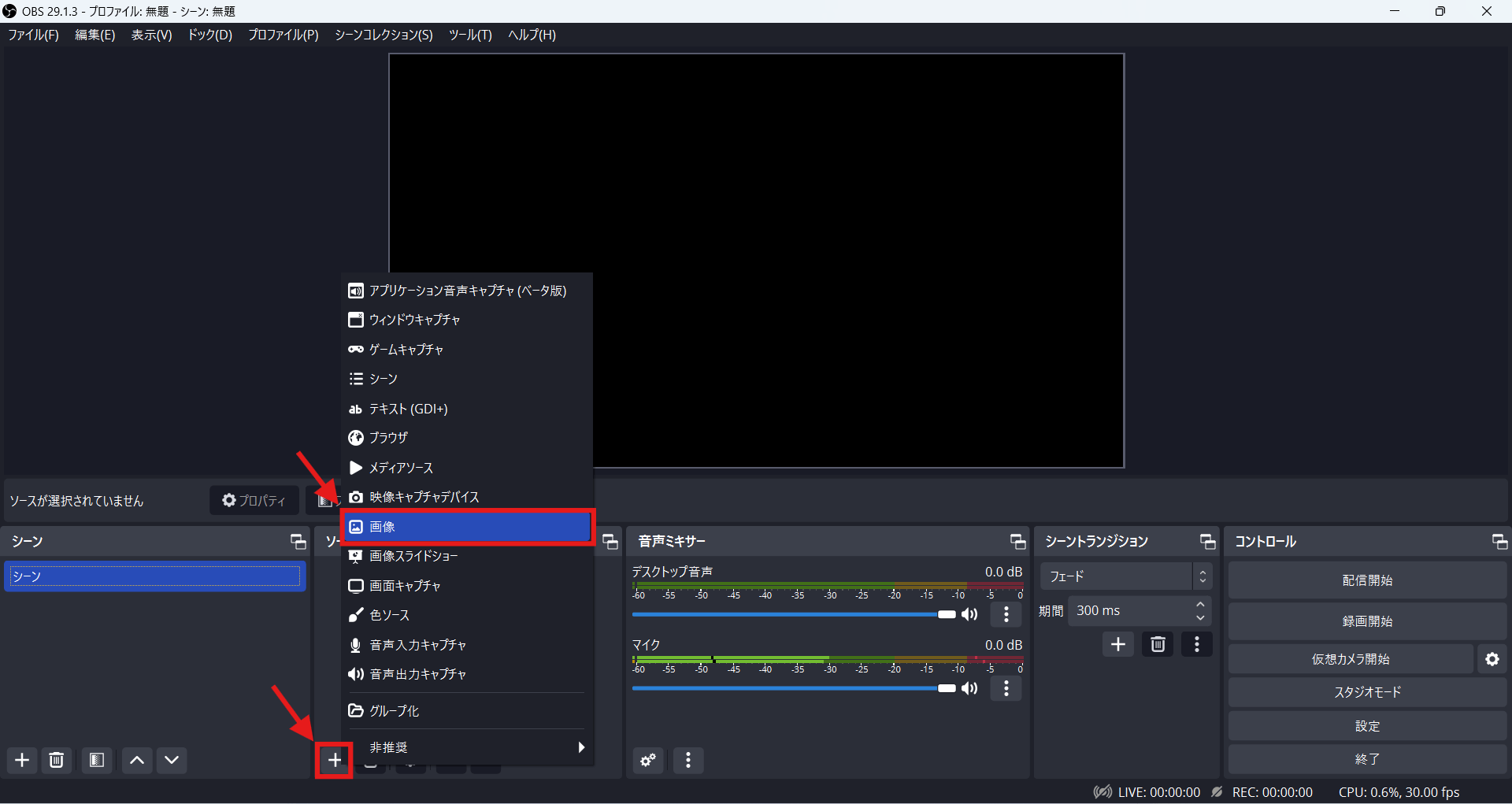Open the ヘルプ(H) menu
The width and height of the screenshot is (1512, 804).
pyautogui.click(x=532, y=35)
